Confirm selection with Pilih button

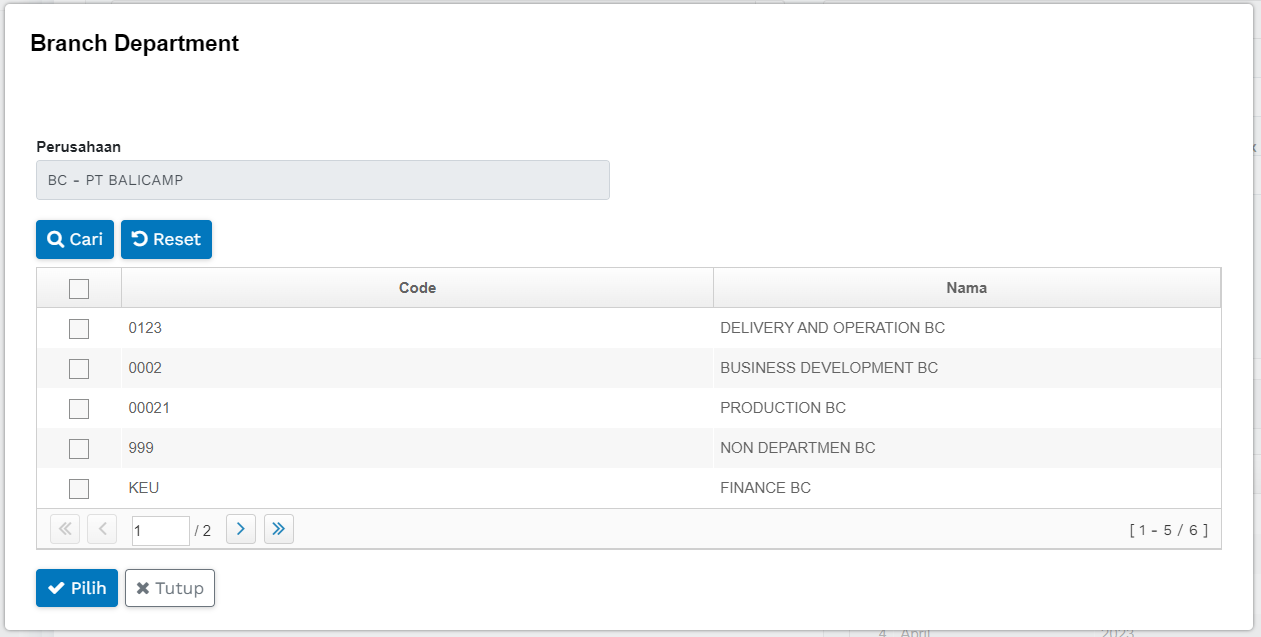point(77,588)
